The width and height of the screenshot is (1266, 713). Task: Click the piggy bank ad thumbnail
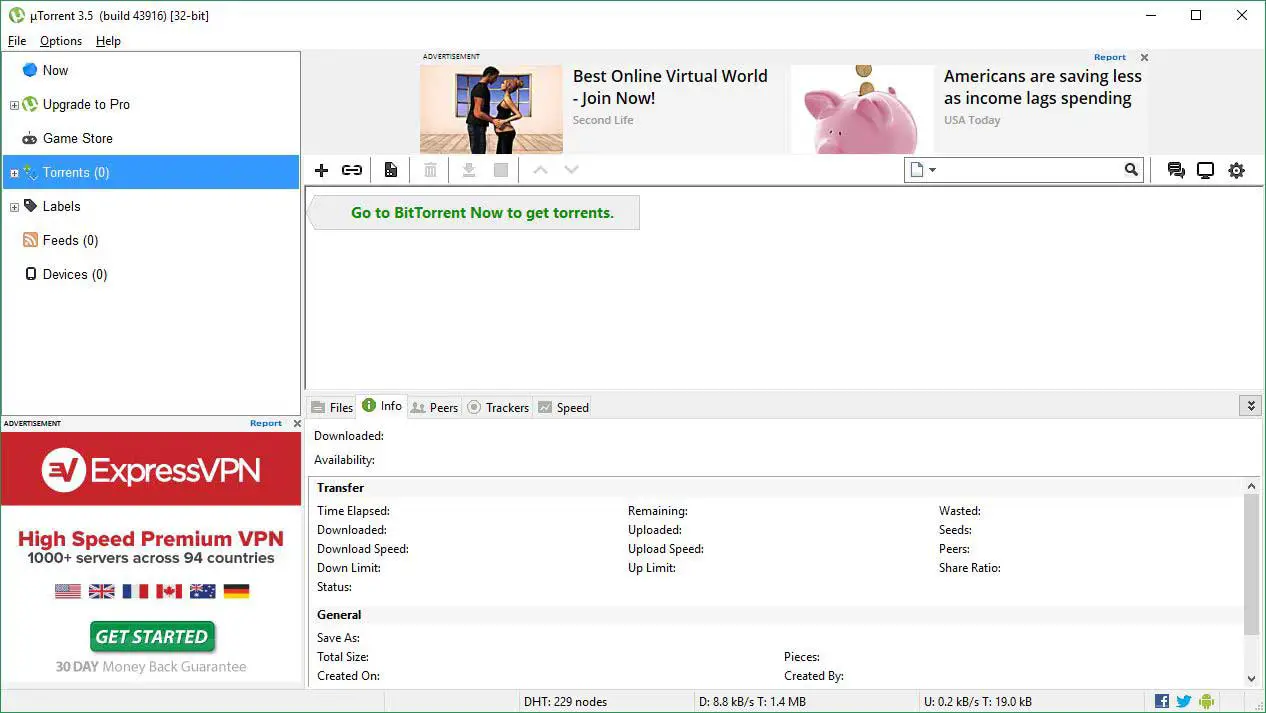pyautogui.click(x=862, y=109)
